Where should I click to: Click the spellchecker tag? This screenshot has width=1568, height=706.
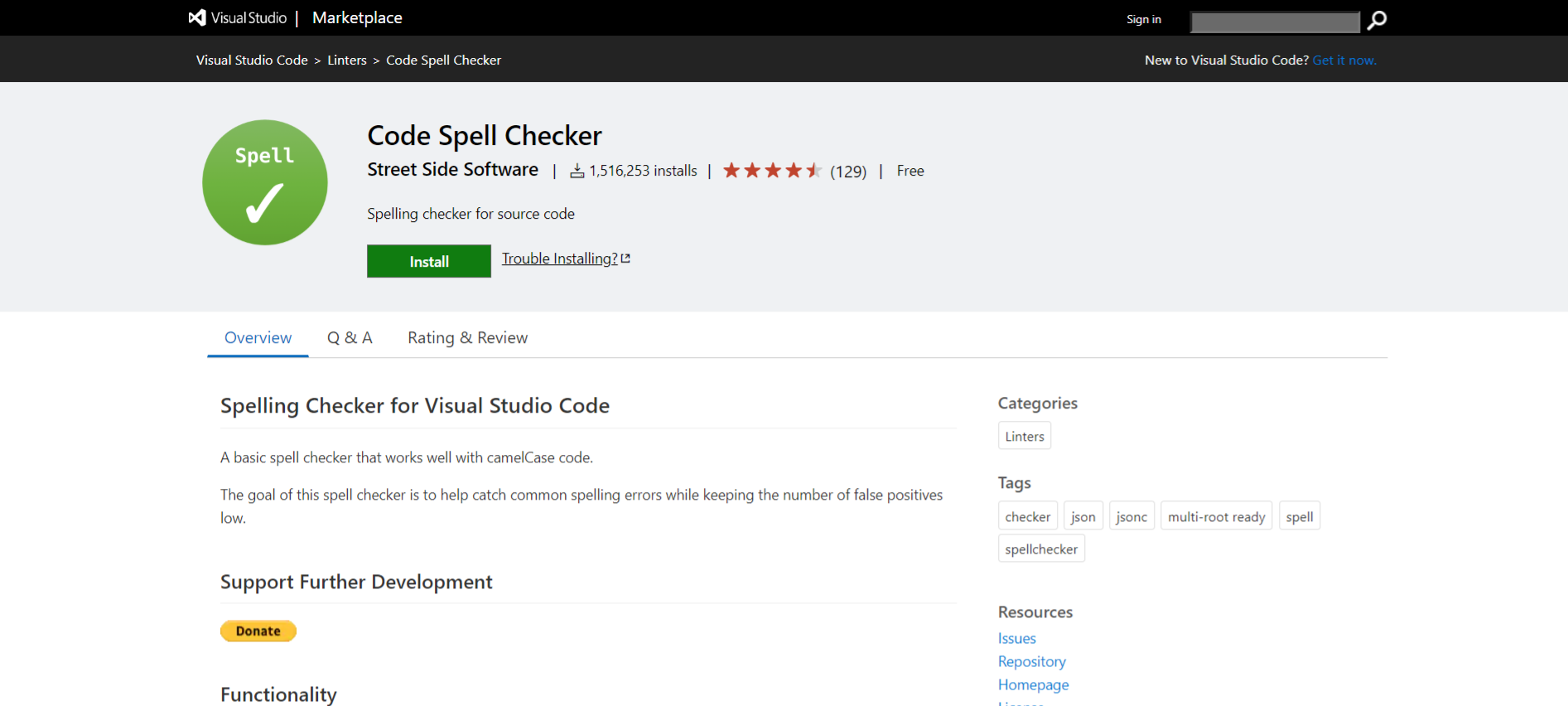click(1041, 549)
